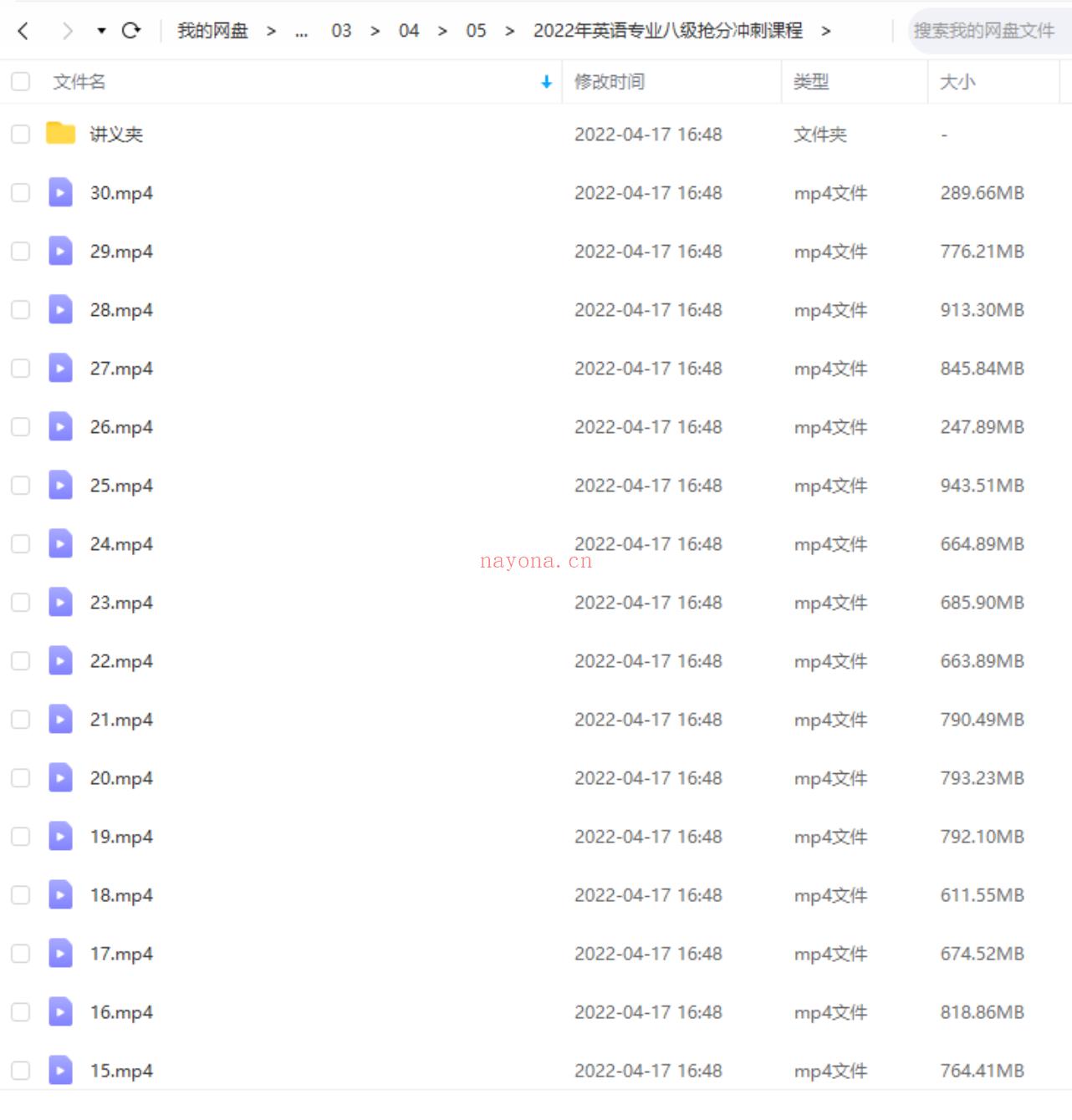Click the video icon of 21.mp4
The height and width of the screenshot is (1120, 1072).
click(x=60, y=719)
